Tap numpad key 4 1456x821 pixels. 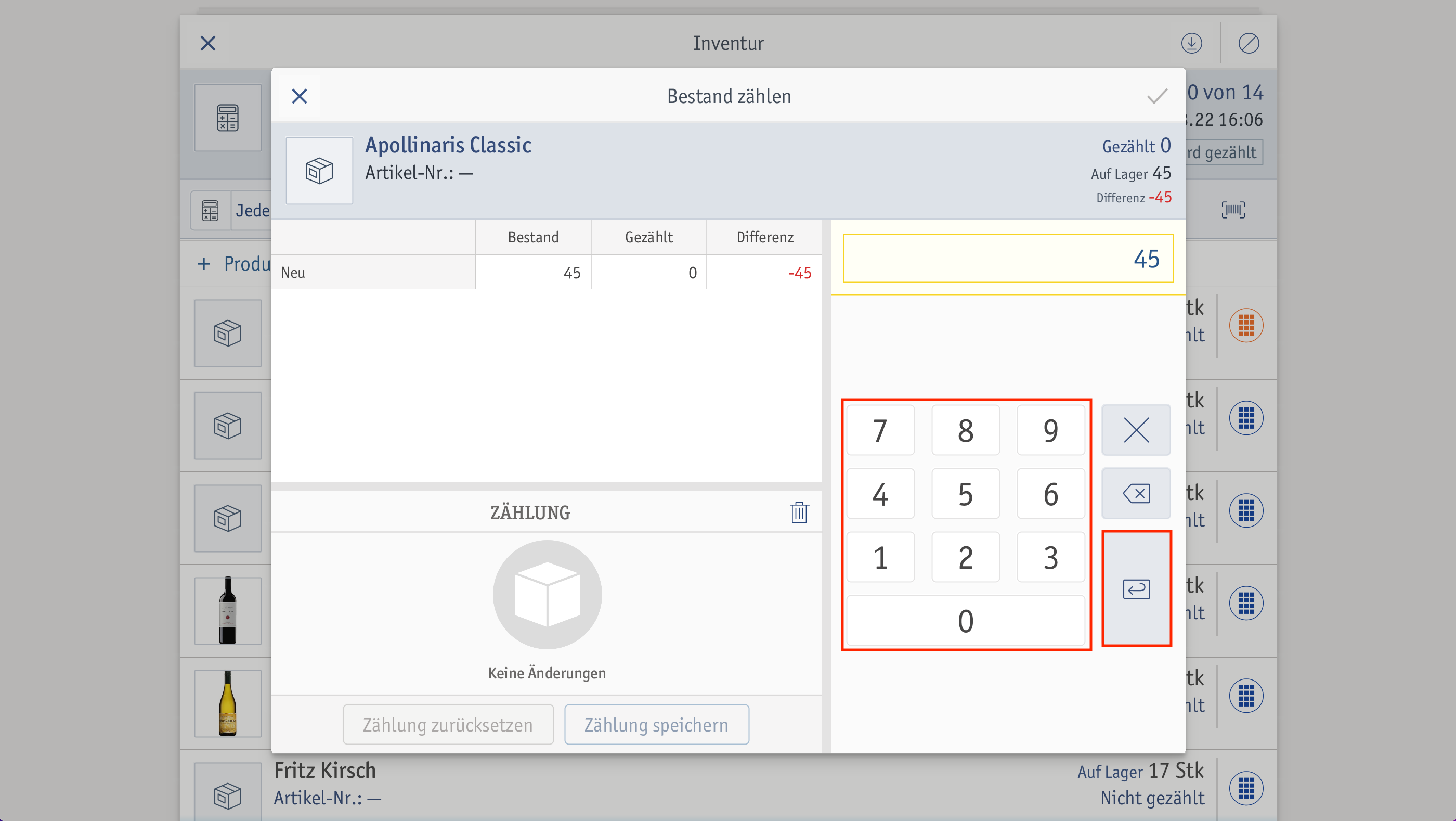pos(880,494)
